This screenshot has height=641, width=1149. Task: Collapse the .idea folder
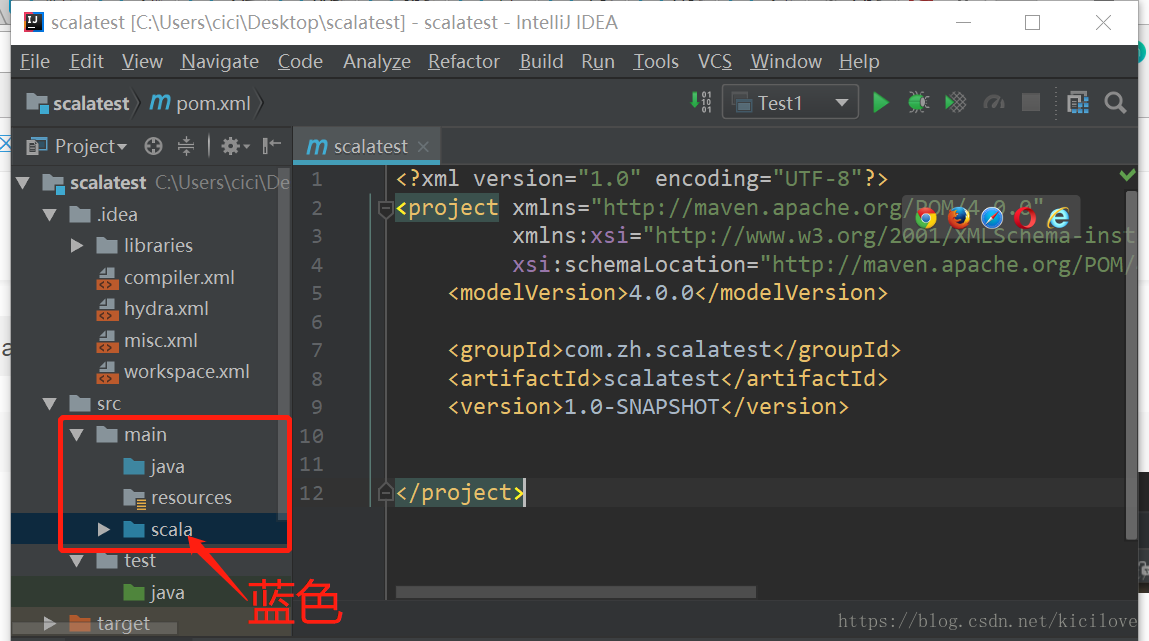tap(50, 215)
